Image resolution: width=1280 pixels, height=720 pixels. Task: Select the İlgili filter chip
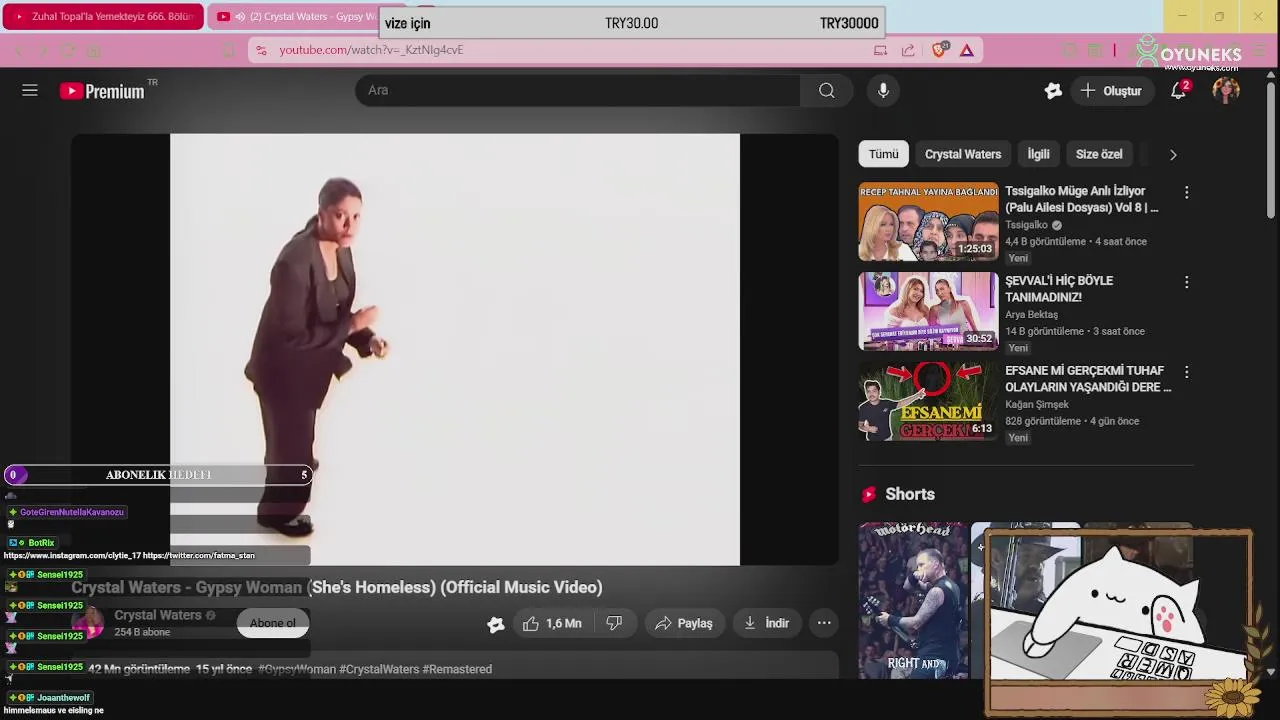click(1039, 154)
